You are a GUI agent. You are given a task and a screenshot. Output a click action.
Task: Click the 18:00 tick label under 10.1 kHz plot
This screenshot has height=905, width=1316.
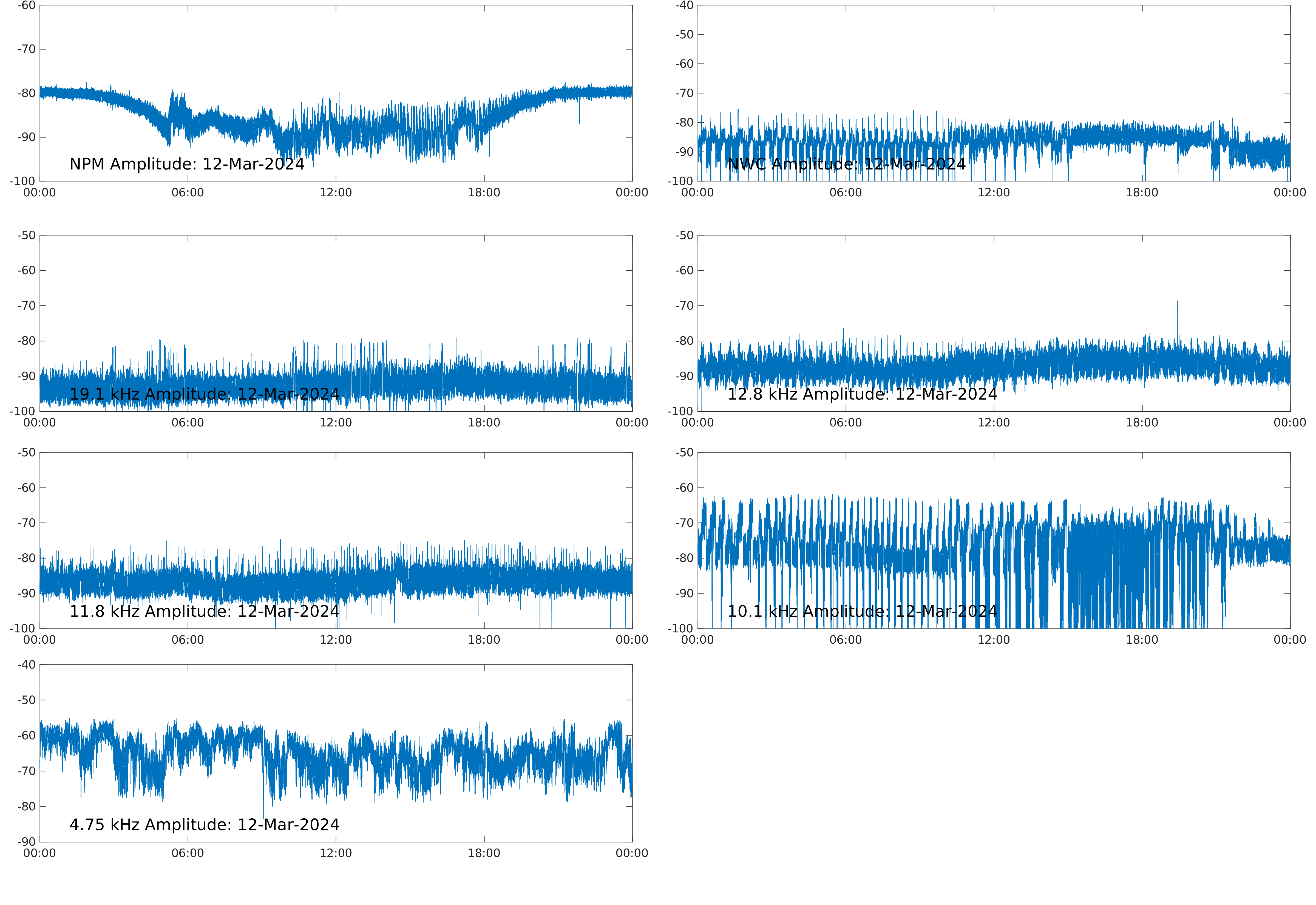pos(1141,640)
